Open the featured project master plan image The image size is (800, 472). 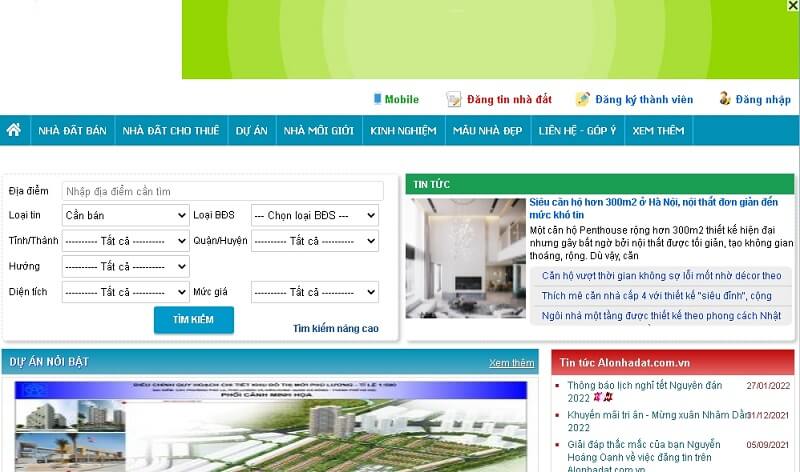[271, 427]
